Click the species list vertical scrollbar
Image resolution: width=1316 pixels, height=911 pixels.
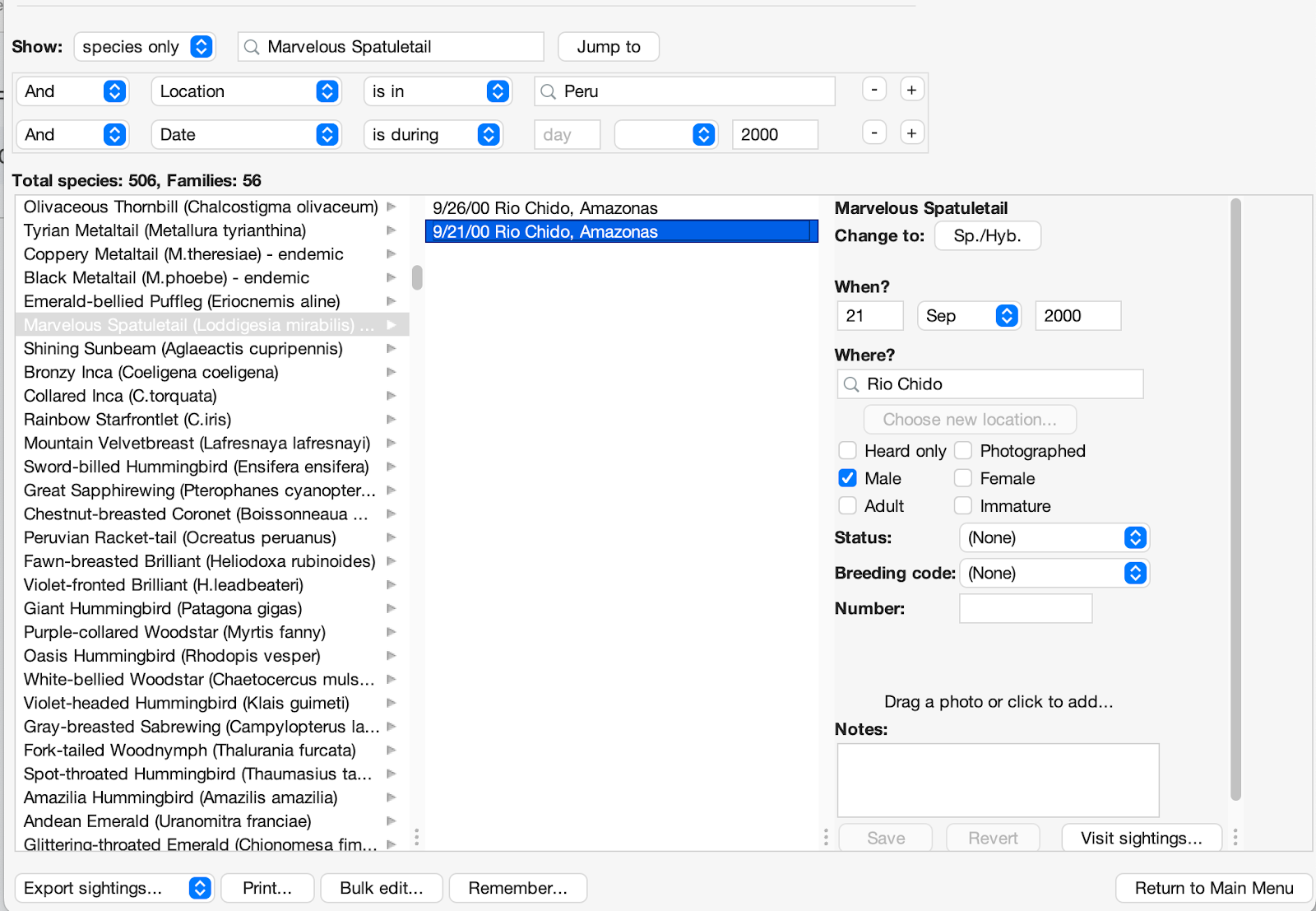tap(417, 278)
